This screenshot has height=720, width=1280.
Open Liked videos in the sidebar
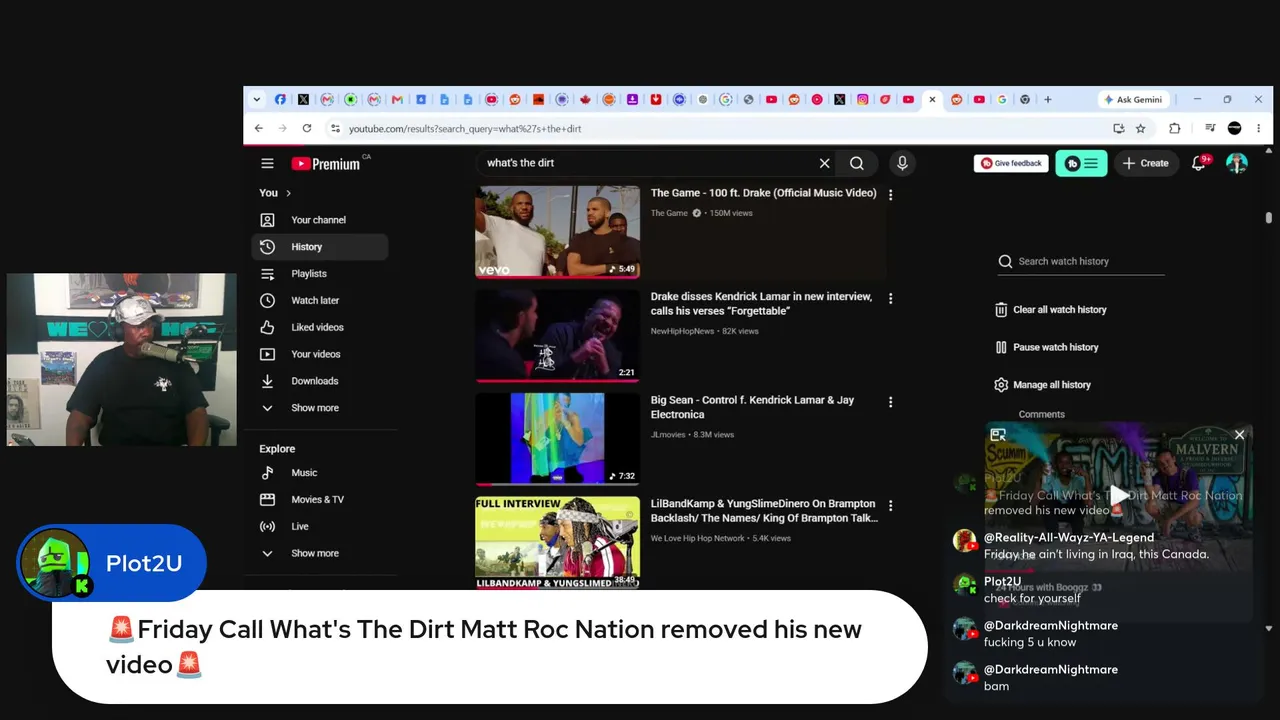pyautogui.click(x=317, y=328)
